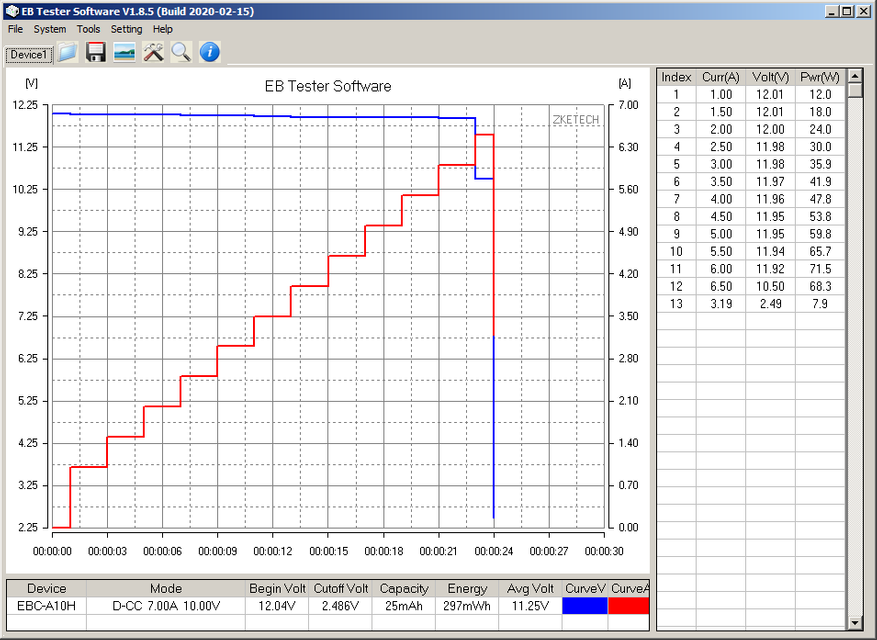Click the Curr(A) column header
Image resolution: width=877 pixels, height=640 pixels.
coord(721,77)
